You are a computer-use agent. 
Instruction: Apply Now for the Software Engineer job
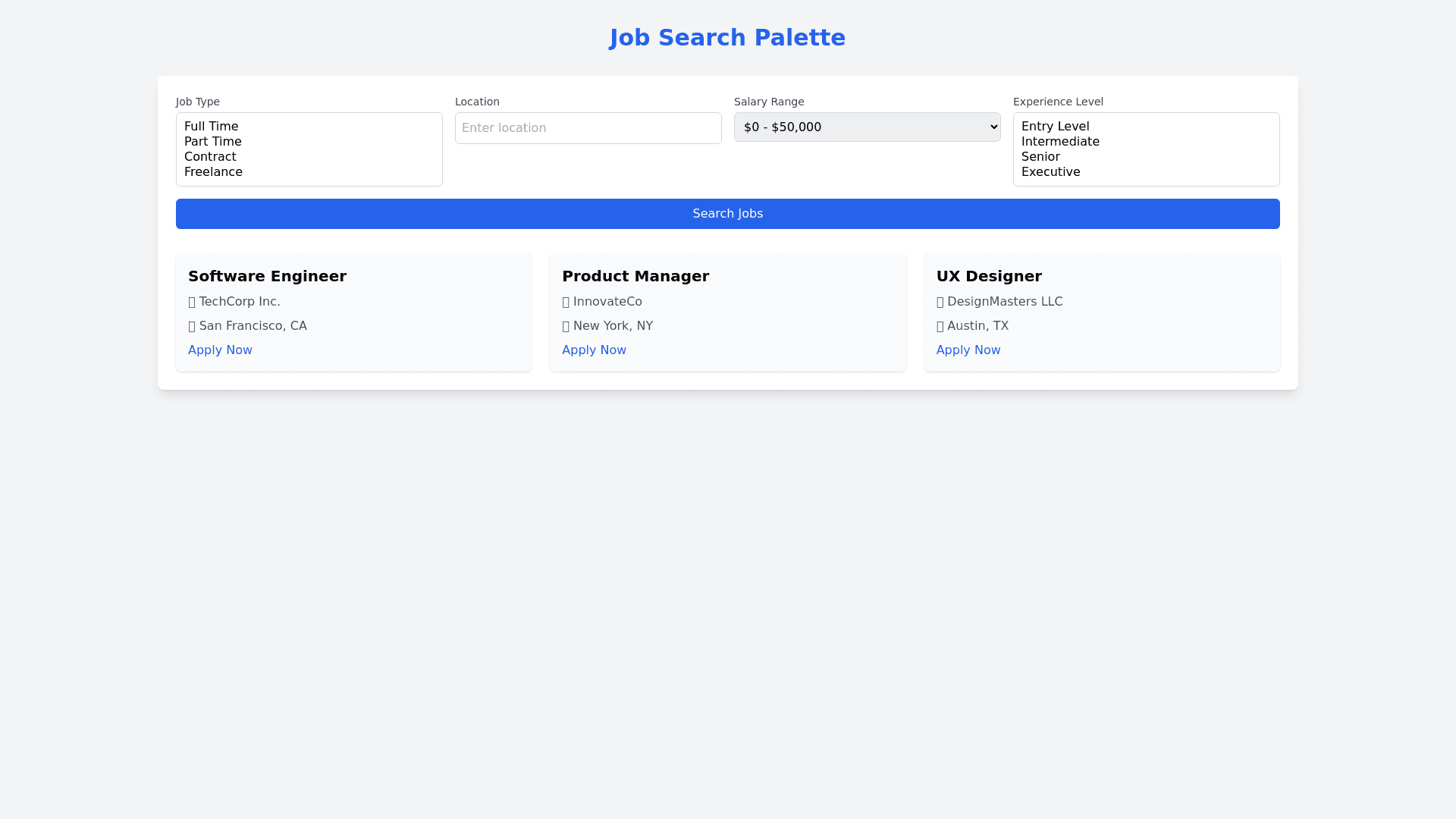click(x=220, y=350)
